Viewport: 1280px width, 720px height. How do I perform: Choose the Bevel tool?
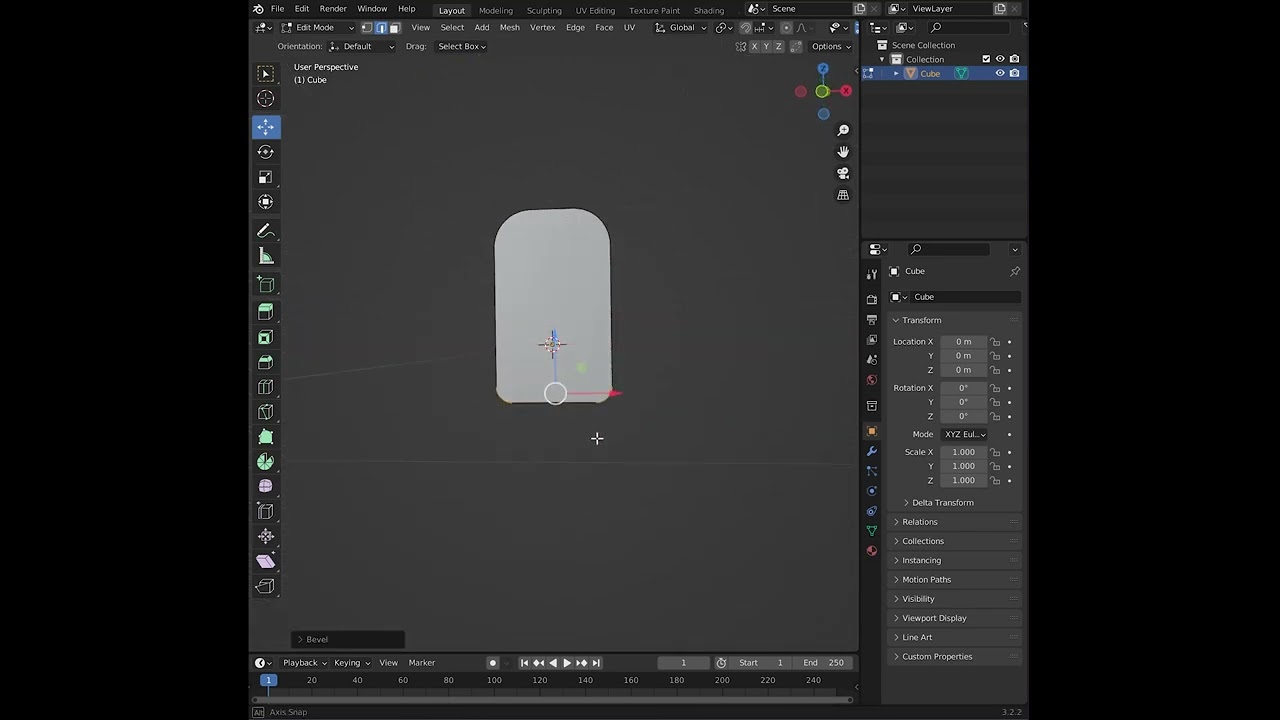point(266,362)
